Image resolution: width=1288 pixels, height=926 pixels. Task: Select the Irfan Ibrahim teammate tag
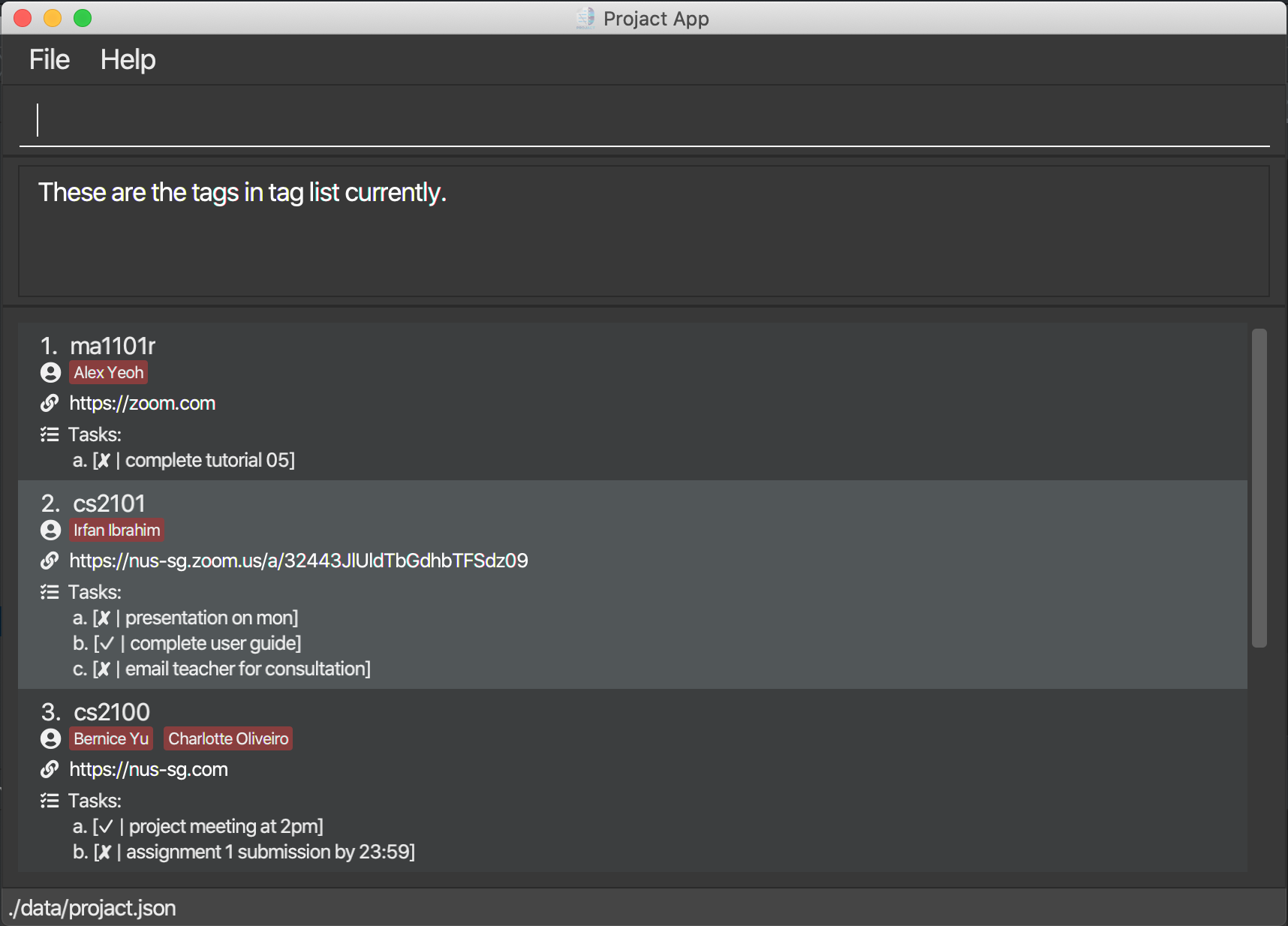click(117, 530)
